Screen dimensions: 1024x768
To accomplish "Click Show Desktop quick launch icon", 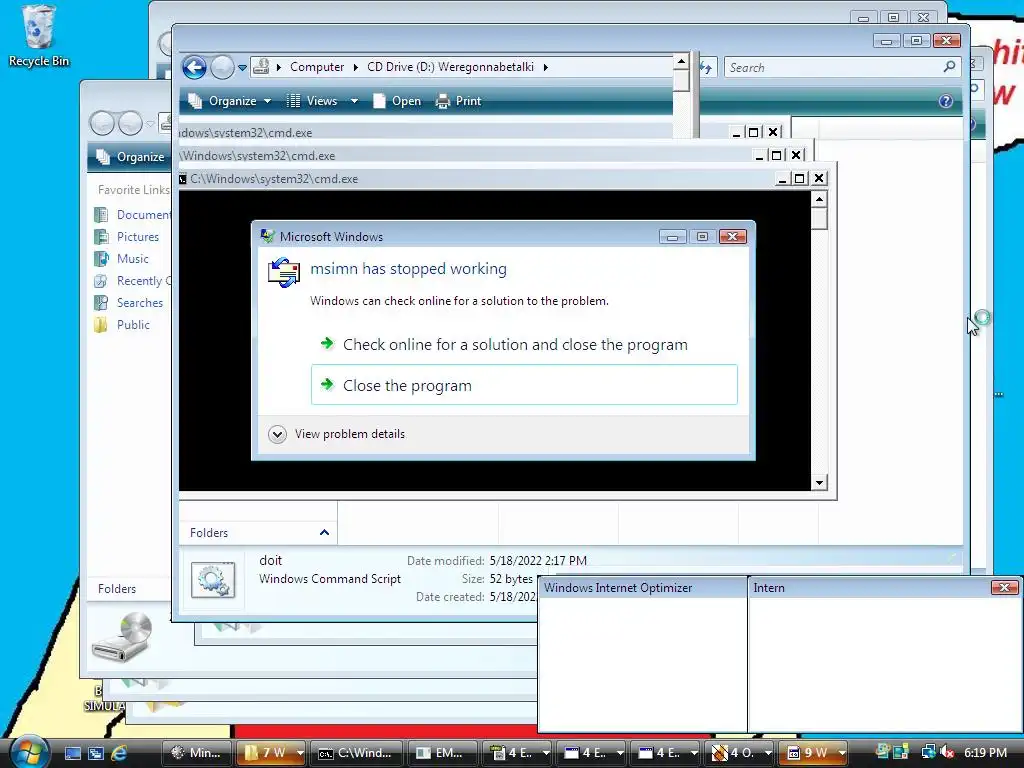I will (x=72, y=753).
